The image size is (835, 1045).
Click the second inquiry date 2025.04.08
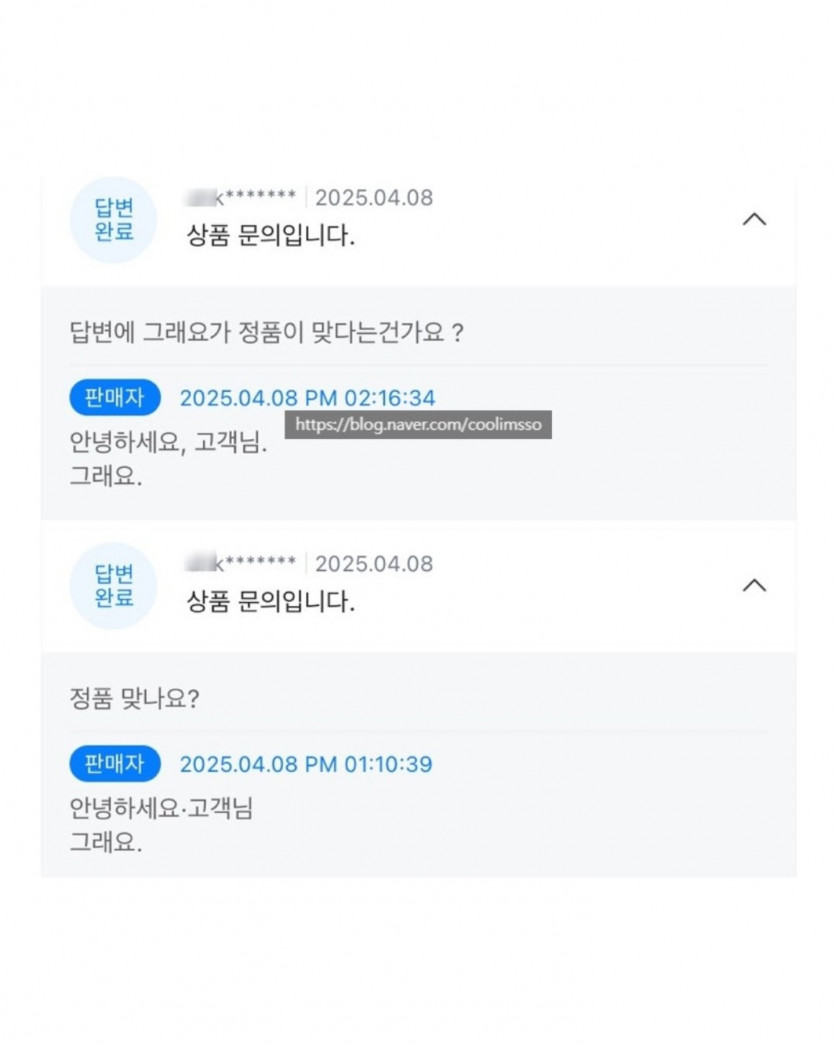(x=374, y=564)
